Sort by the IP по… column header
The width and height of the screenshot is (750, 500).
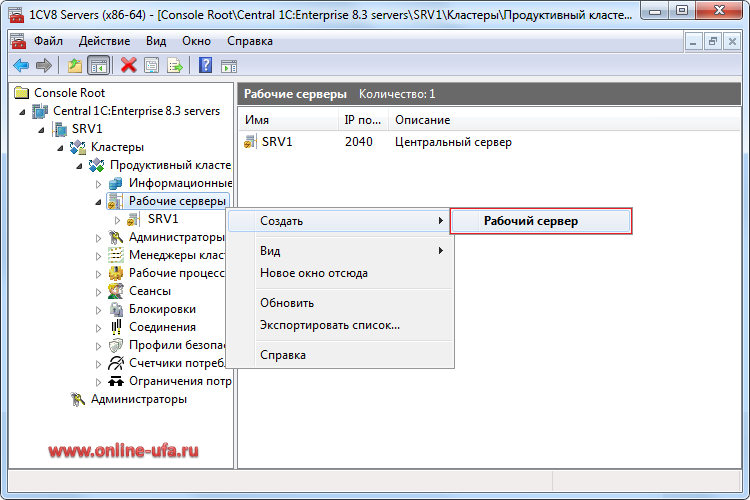363,120
